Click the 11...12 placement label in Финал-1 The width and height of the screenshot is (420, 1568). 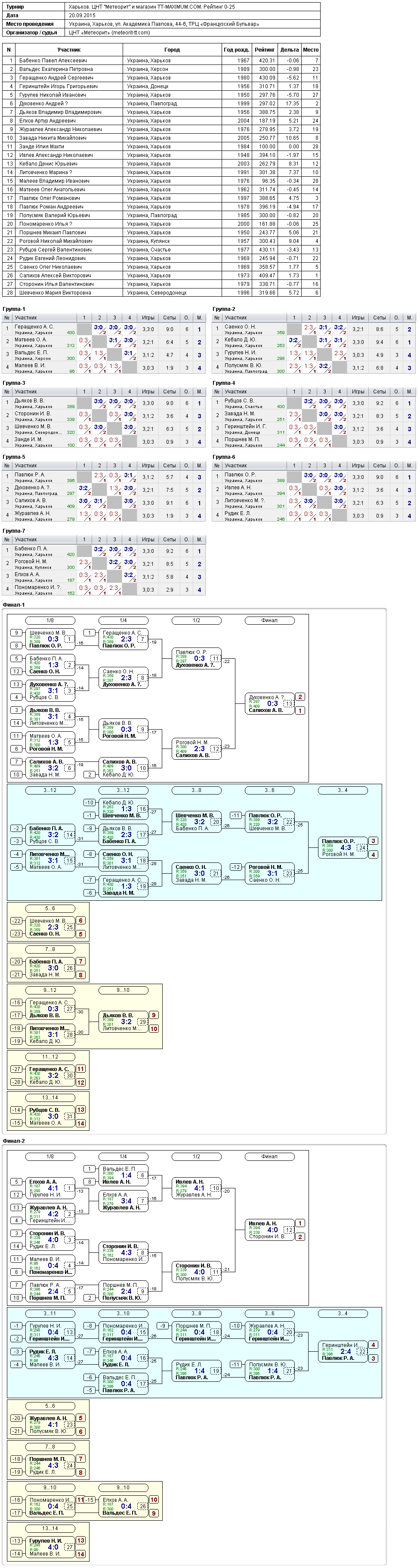[x=50, y=1057]
